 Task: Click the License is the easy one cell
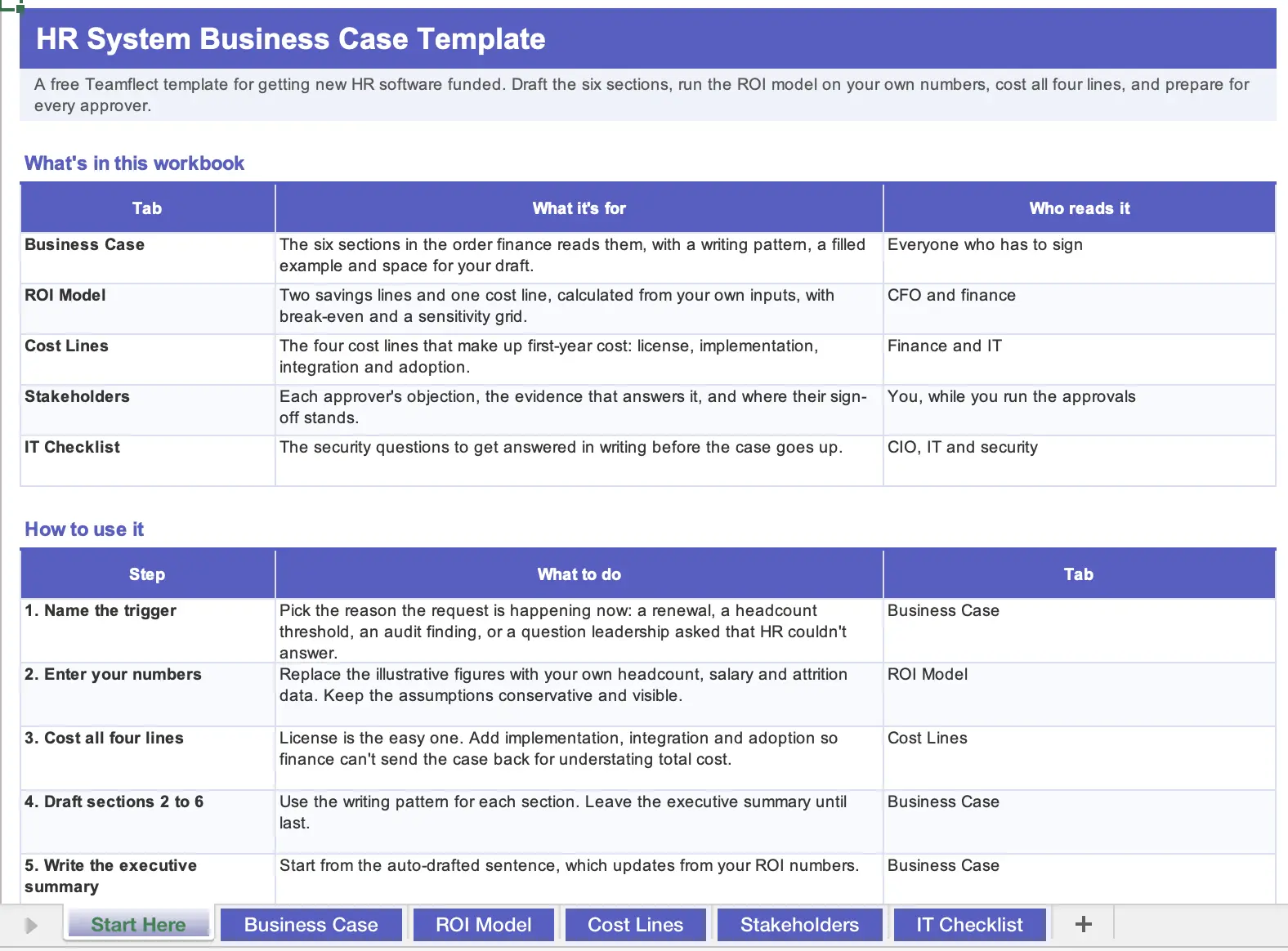click(579, 758)
